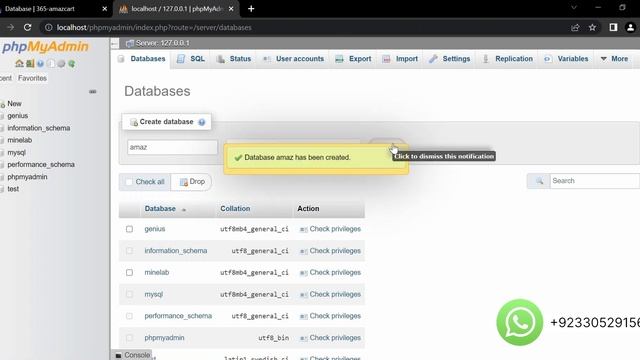The height and width of the screenshot is (360, 640).
Task: Click the navigation panel toggle arrow
Action: [x=115, y=43]
